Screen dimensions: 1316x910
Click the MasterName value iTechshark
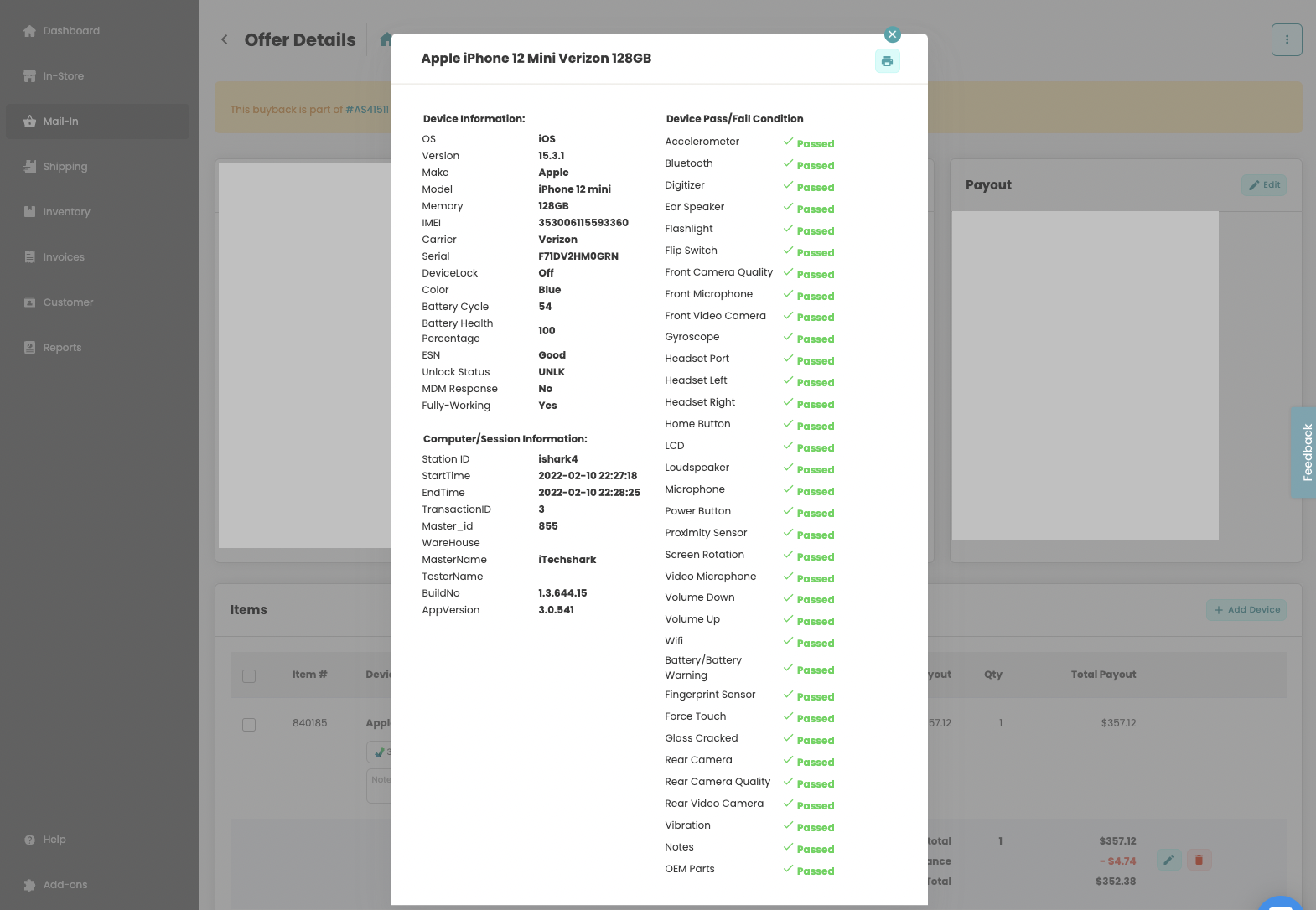(567, 560)
